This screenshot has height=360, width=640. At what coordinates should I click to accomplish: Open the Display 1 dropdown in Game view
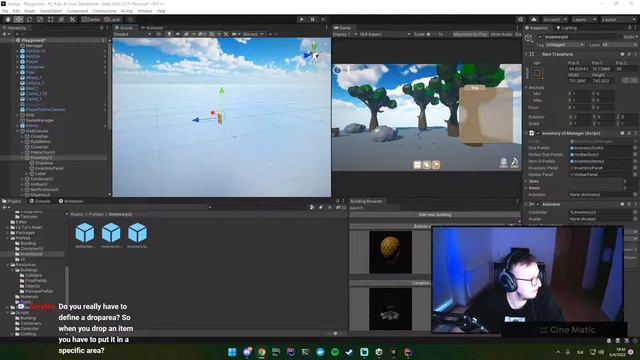tap(345, 34)
